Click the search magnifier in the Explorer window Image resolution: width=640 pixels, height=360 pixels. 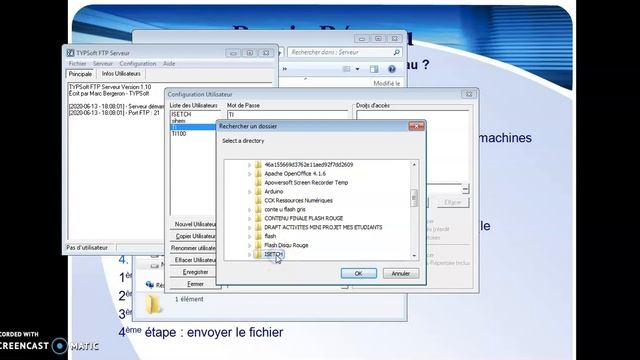(396, 52)
